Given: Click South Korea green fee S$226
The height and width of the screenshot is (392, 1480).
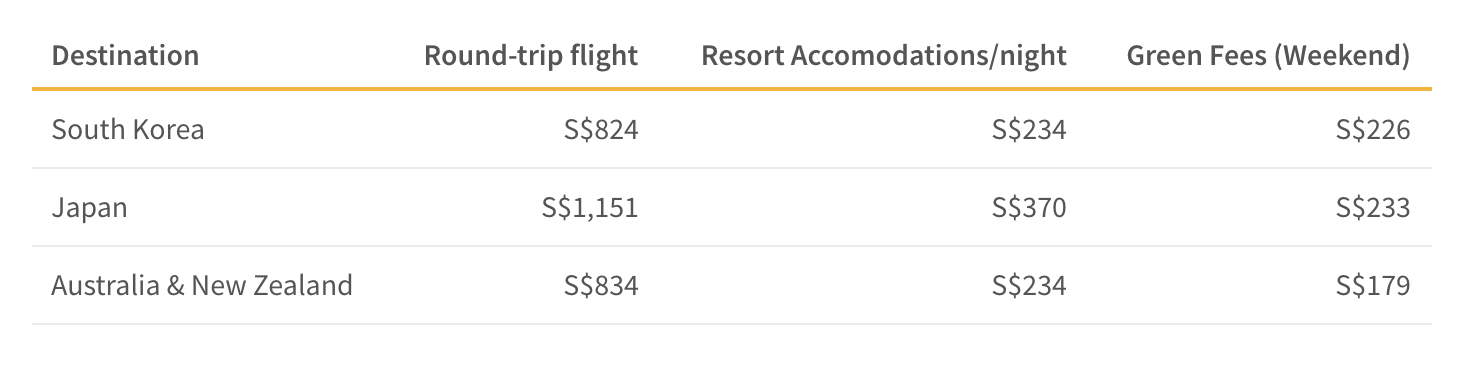Looking at the screenshot, I should click(x=1373, y=129).
